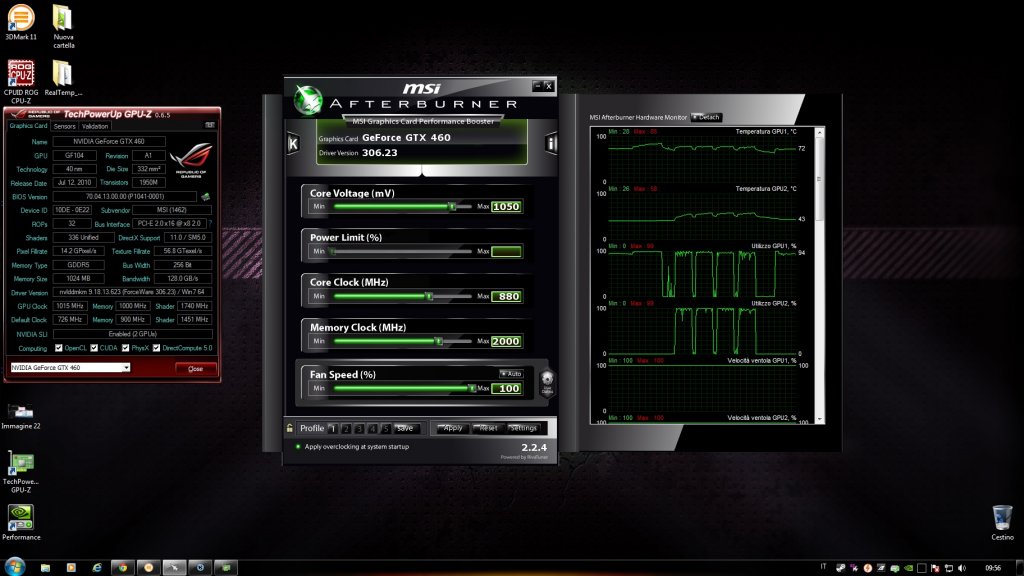Switch to the Graphics Card tab in GPU-Z
1024x576 pixels.
pos(28,125)
